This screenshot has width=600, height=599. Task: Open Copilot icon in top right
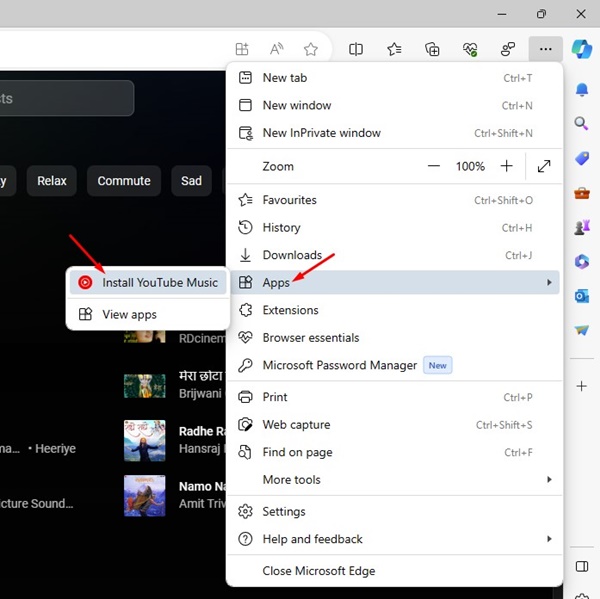tap(582, 49)
